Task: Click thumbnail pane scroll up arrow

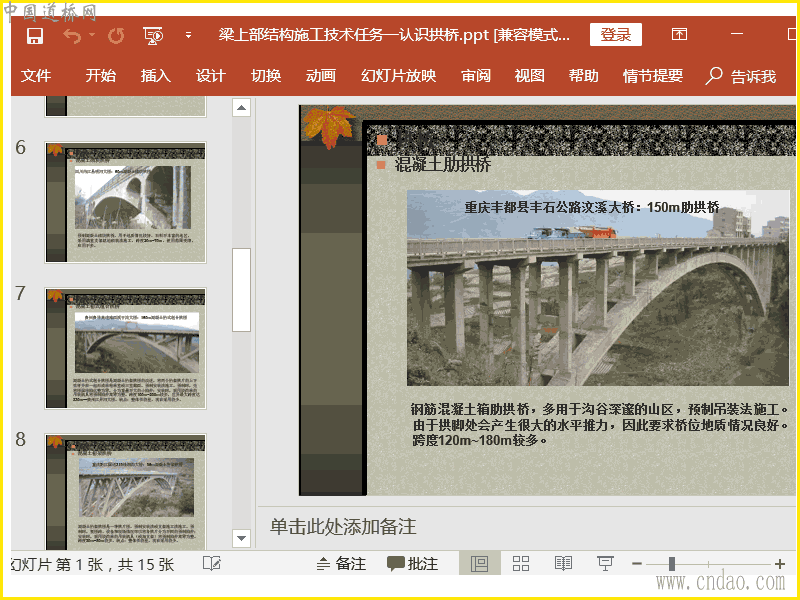Action: pyautogui.click(x=241, y=108)
